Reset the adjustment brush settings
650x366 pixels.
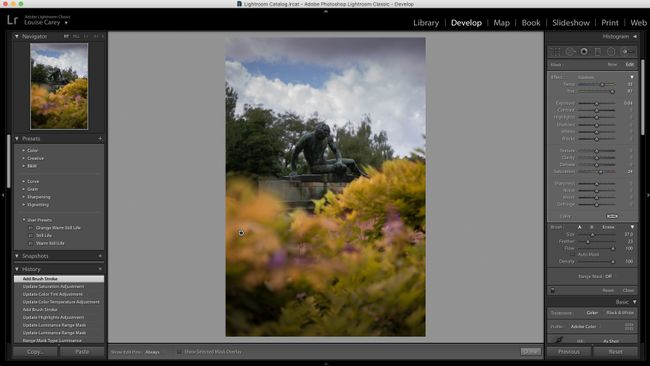[608, 290]
